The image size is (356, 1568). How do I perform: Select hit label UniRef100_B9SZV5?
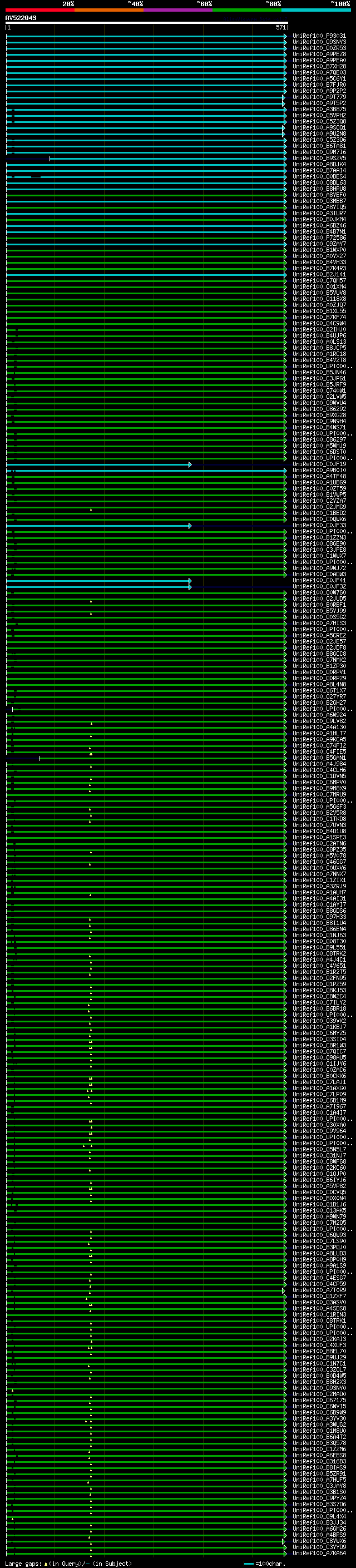coord(319,159)
